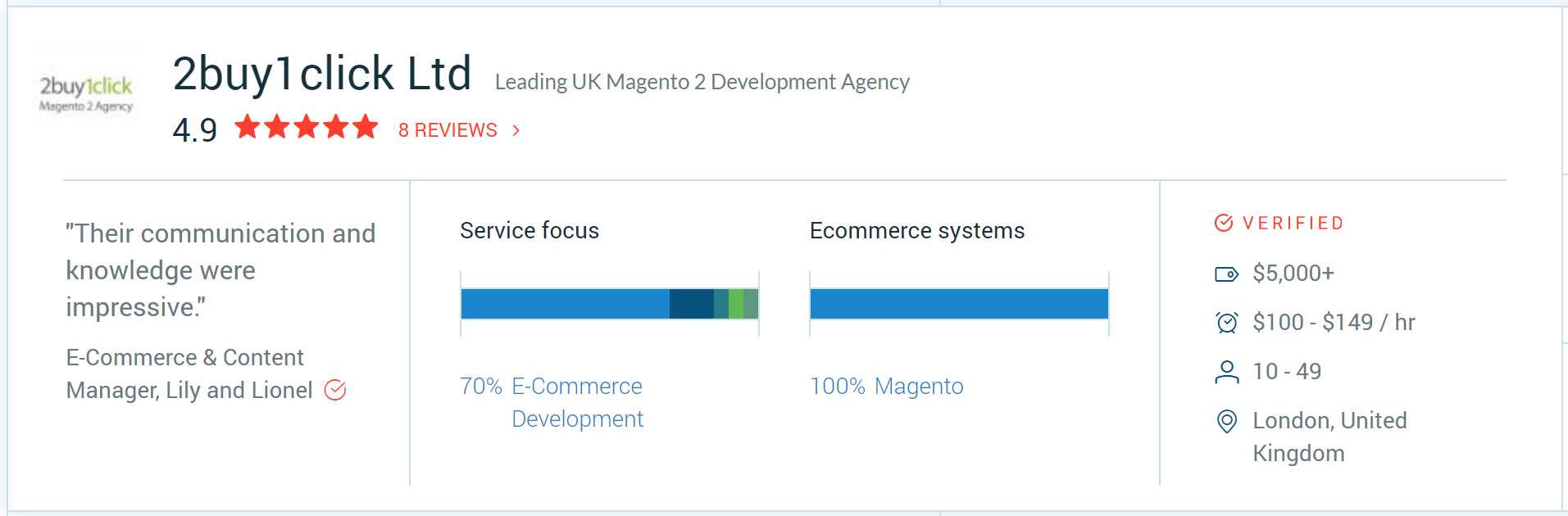Click the red Verified badge icon

(x=1224, y=223)
